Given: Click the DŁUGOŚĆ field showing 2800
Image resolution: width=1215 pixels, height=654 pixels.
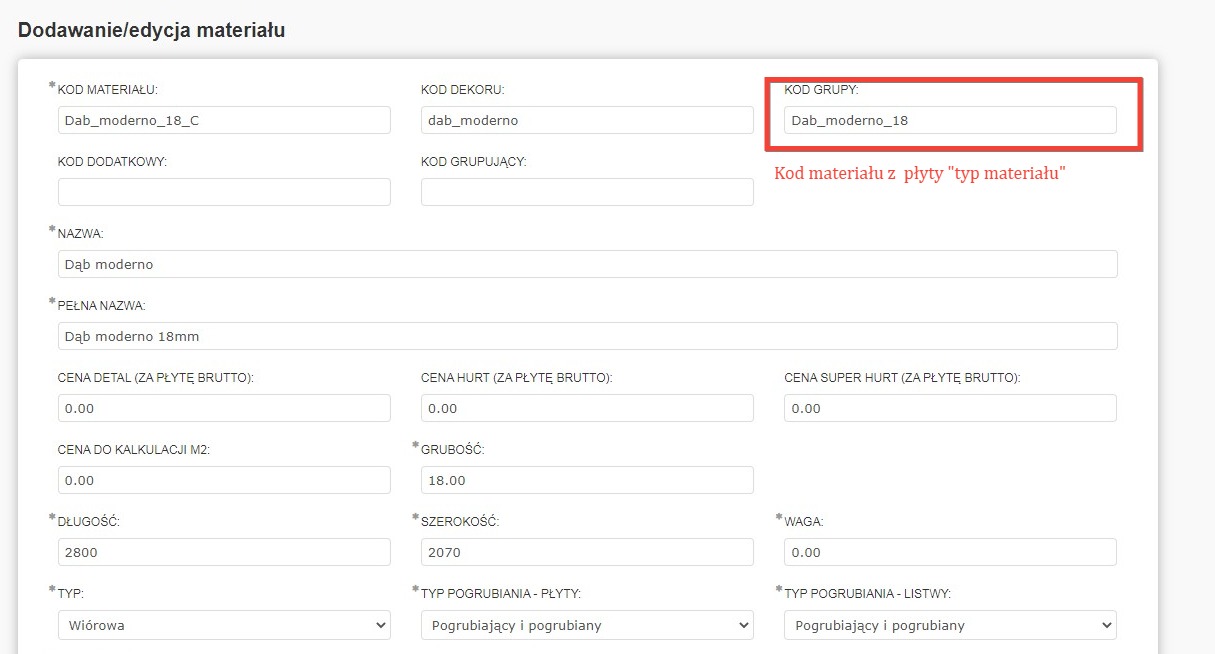Looking at the screenshot, I should [224, 552].
